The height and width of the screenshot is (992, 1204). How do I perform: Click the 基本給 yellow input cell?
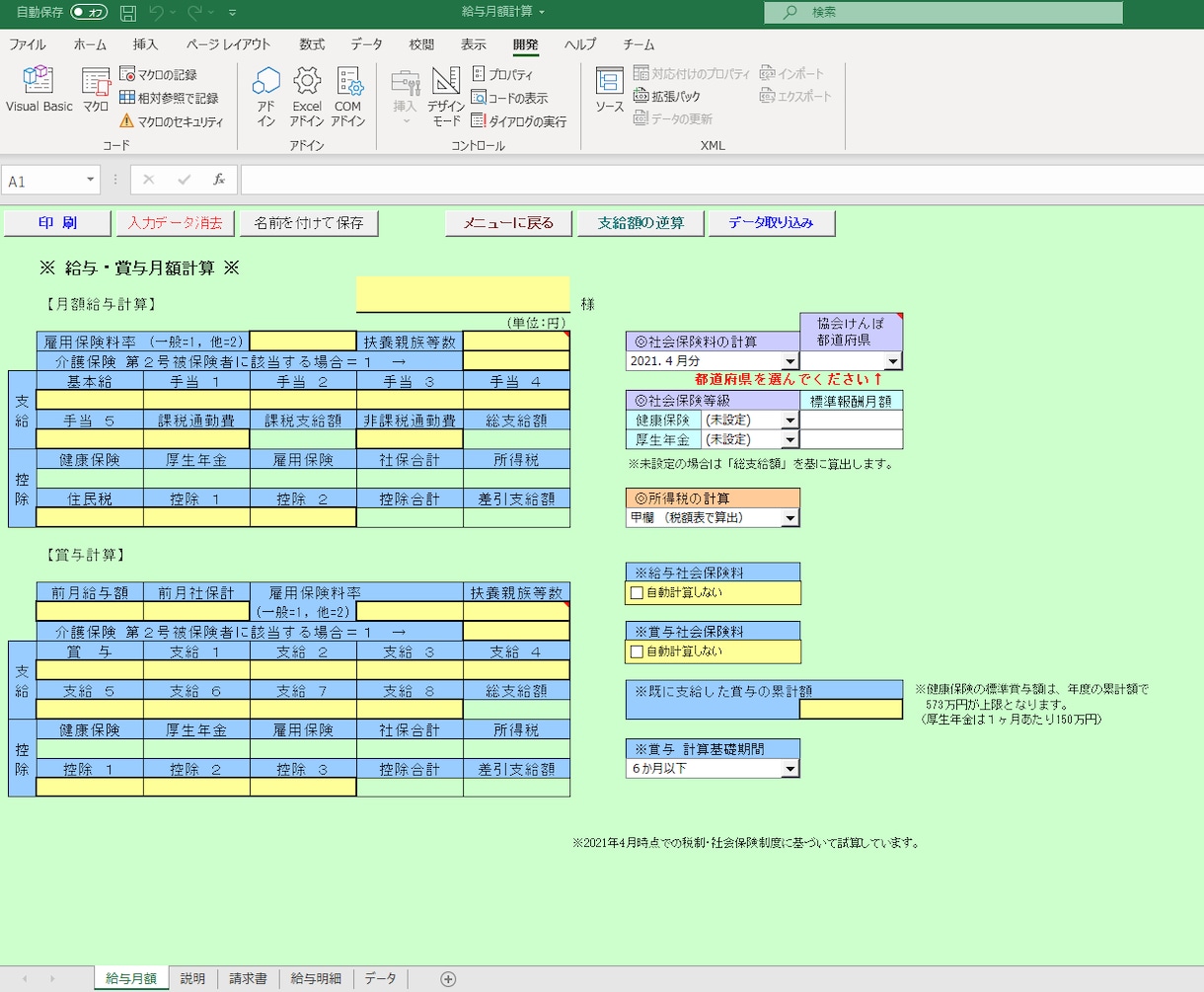click(x=90, y=400)
